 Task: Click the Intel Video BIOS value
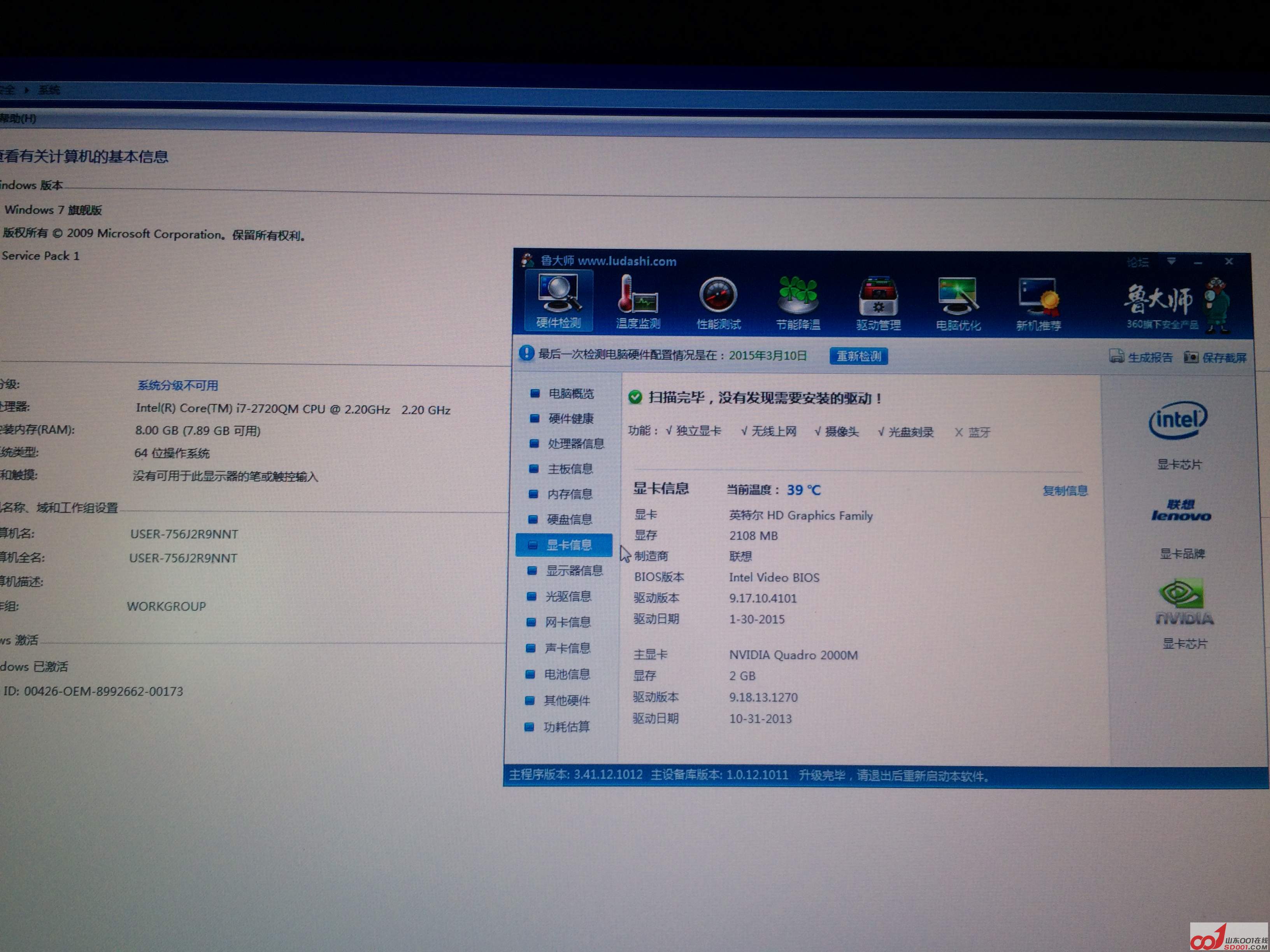(774, 577)
